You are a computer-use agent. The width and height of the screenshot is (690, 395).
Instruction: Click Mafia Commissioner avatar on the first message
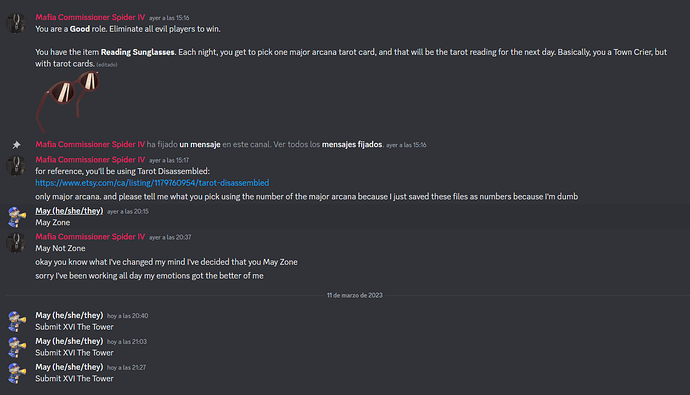point(16,23)
